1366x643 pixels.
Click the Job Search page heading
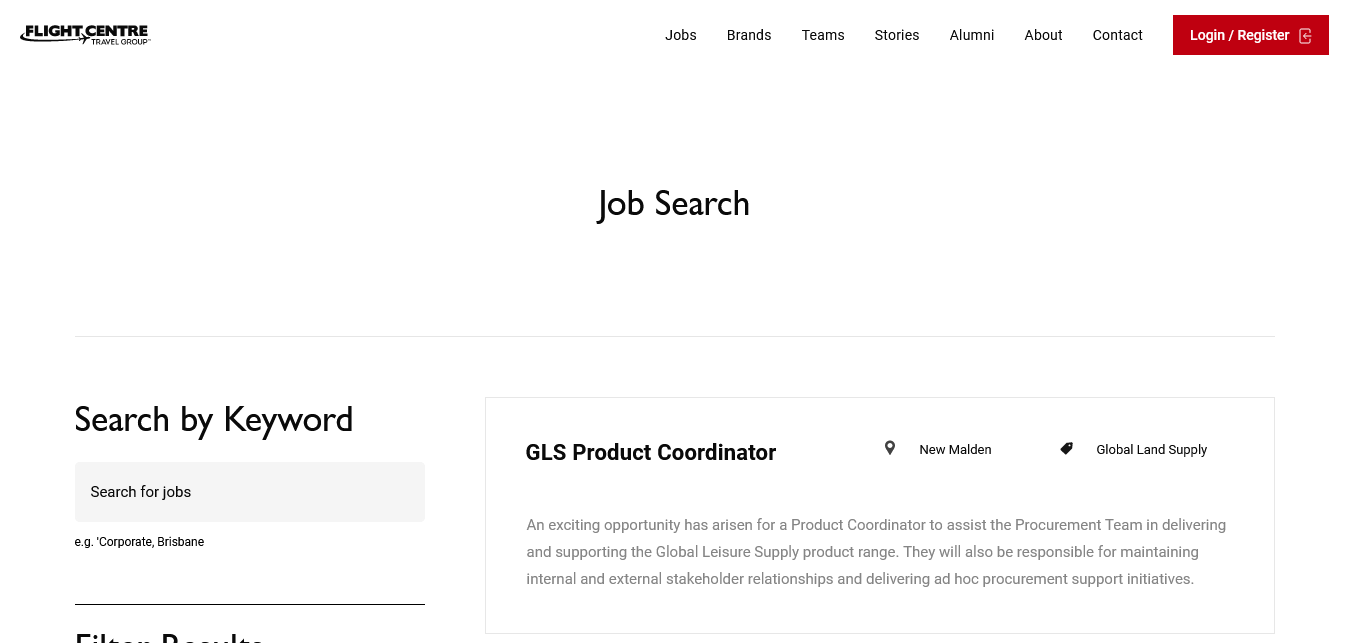point(674,204)
